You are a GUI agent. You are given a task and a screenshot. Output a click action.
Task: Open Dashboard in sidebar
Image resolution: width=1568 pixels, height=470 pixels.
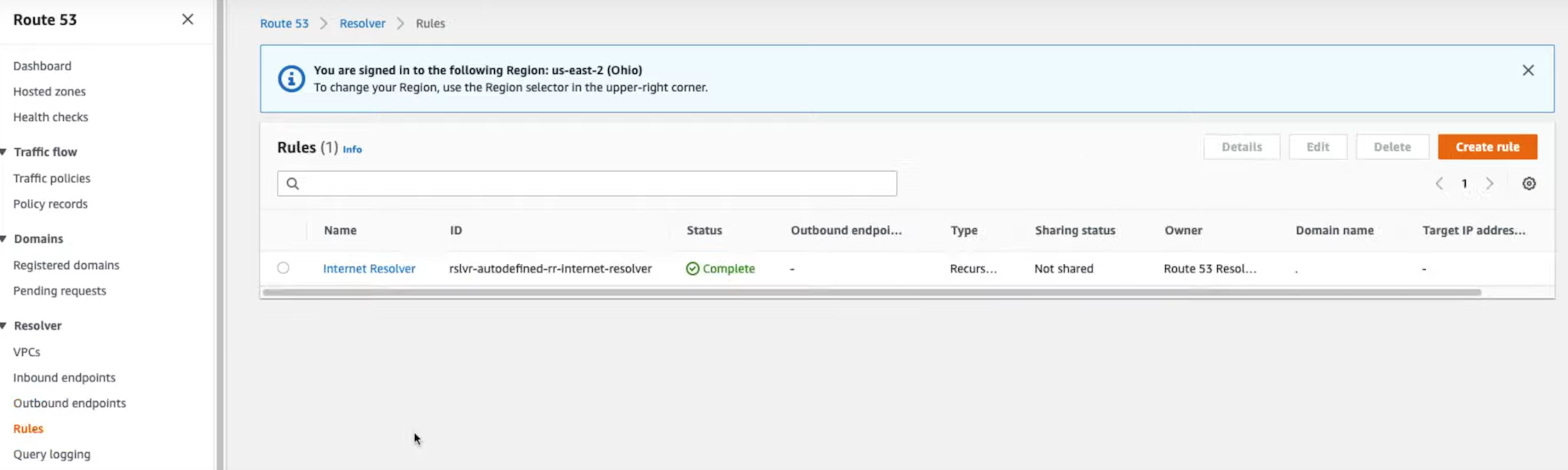click(x=42, y=66)
